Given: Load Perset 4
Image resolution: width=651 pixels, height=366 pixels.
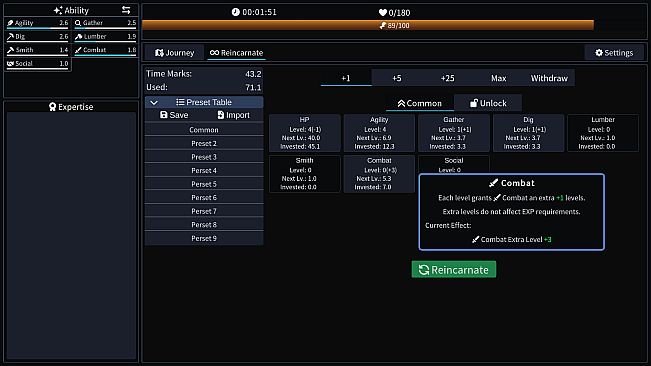Looking at the screenshot, I should (204, 171).
